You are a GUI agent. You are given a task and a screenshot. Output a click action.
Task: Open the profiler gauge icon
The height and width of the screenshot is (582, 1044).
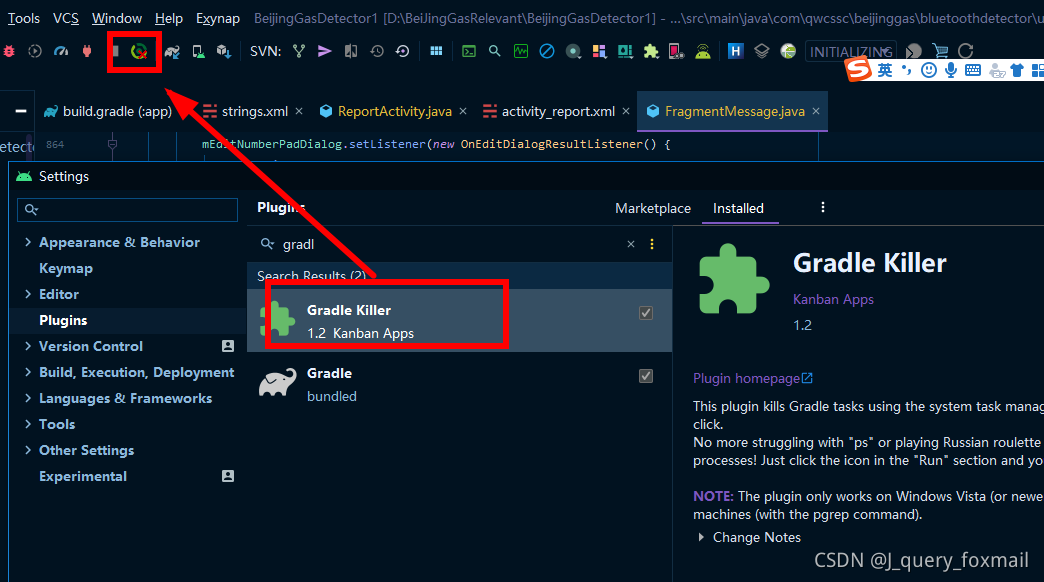(x=61, y=51)
